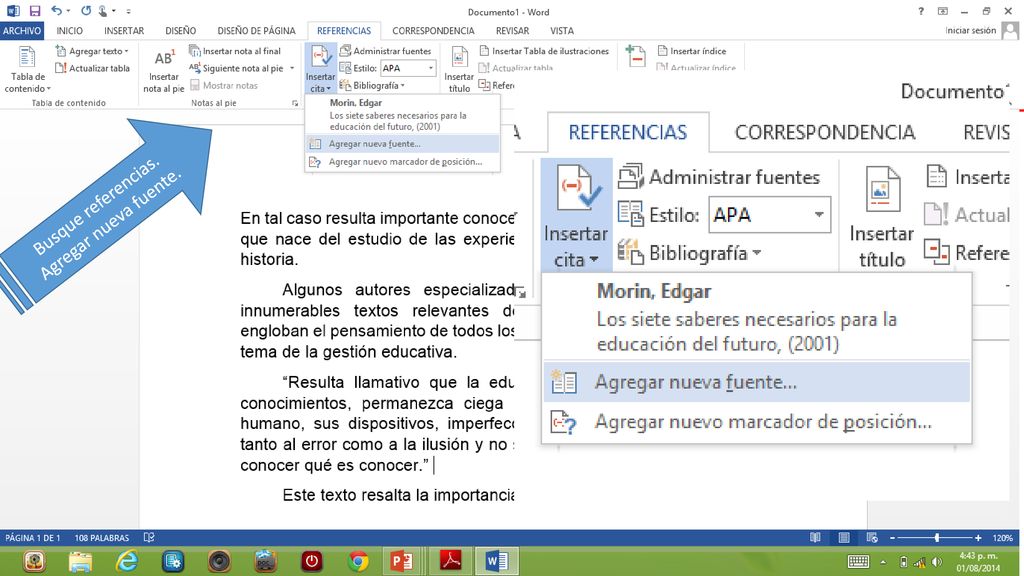Open the ARCHIVO tab

[22, 31]
